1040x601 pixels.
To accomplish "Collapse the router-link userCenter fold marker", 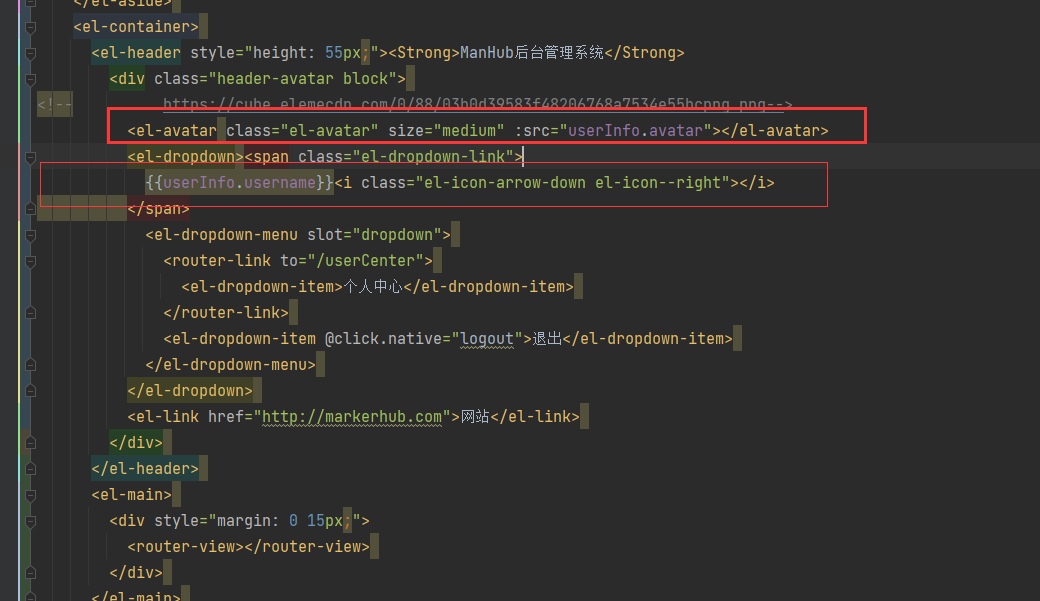I will click(31, 261).
